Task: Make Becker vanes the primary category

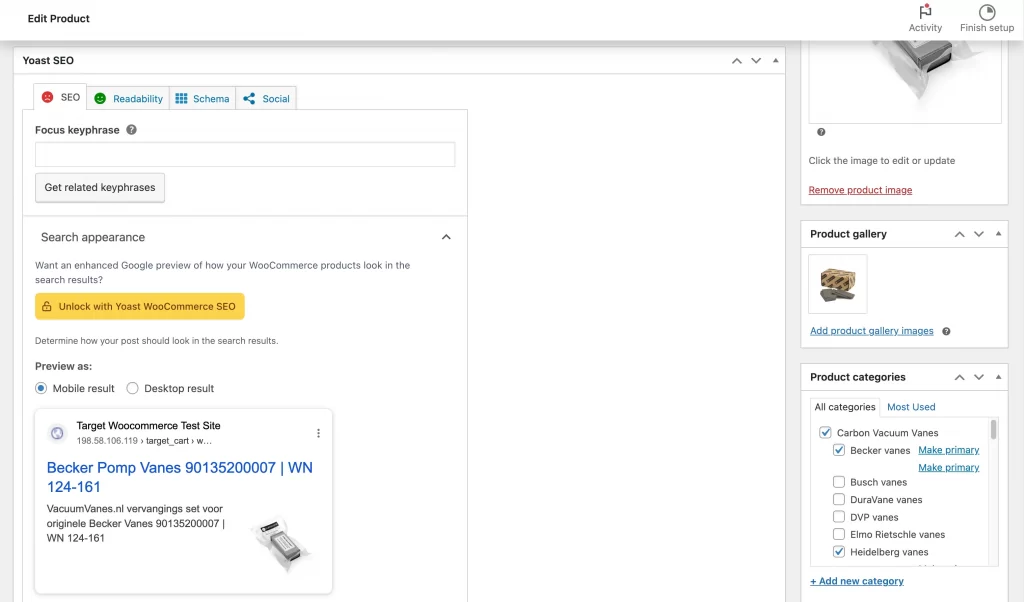Action: 948,450
